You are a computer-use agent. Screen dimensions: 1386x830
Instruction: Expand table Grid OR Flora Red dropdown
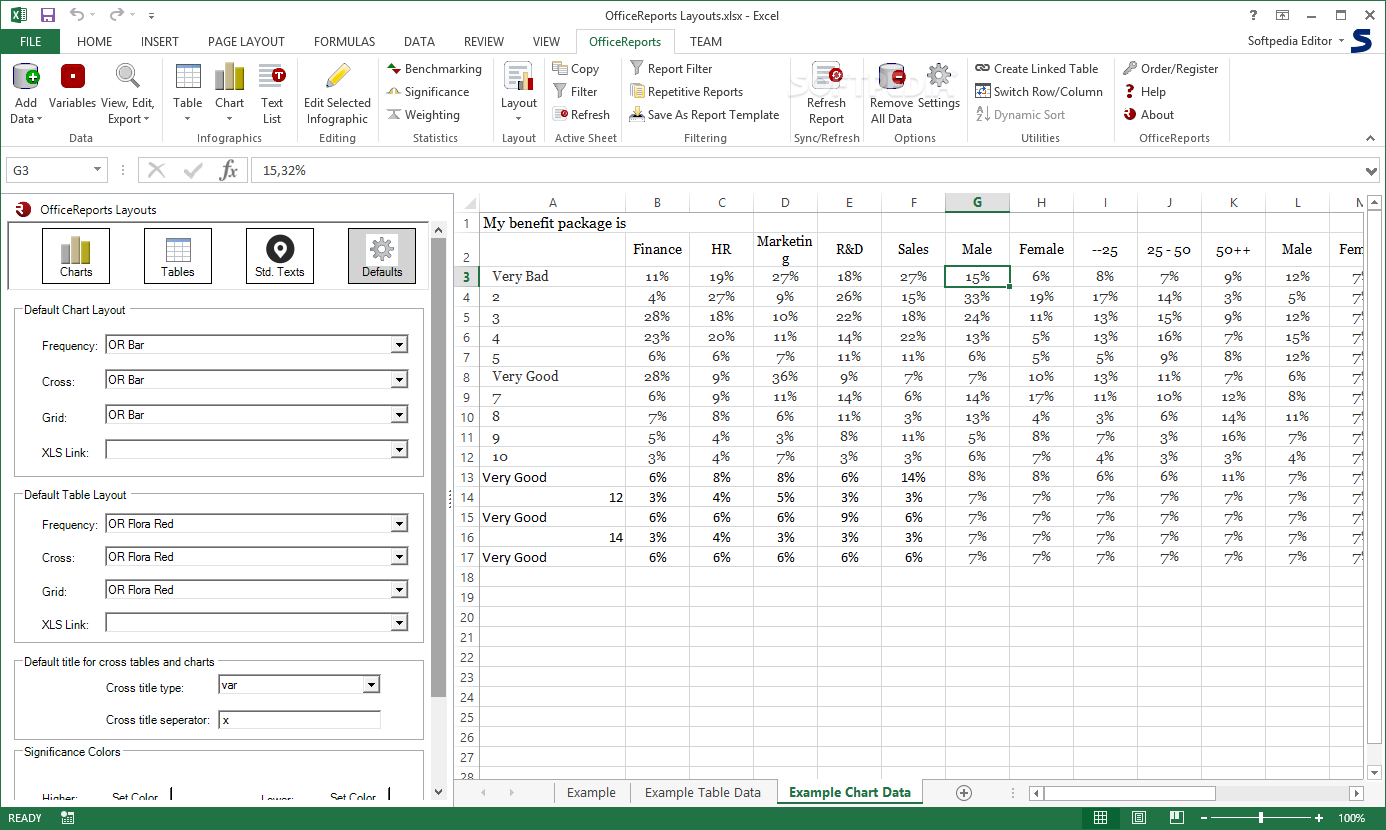400,590
